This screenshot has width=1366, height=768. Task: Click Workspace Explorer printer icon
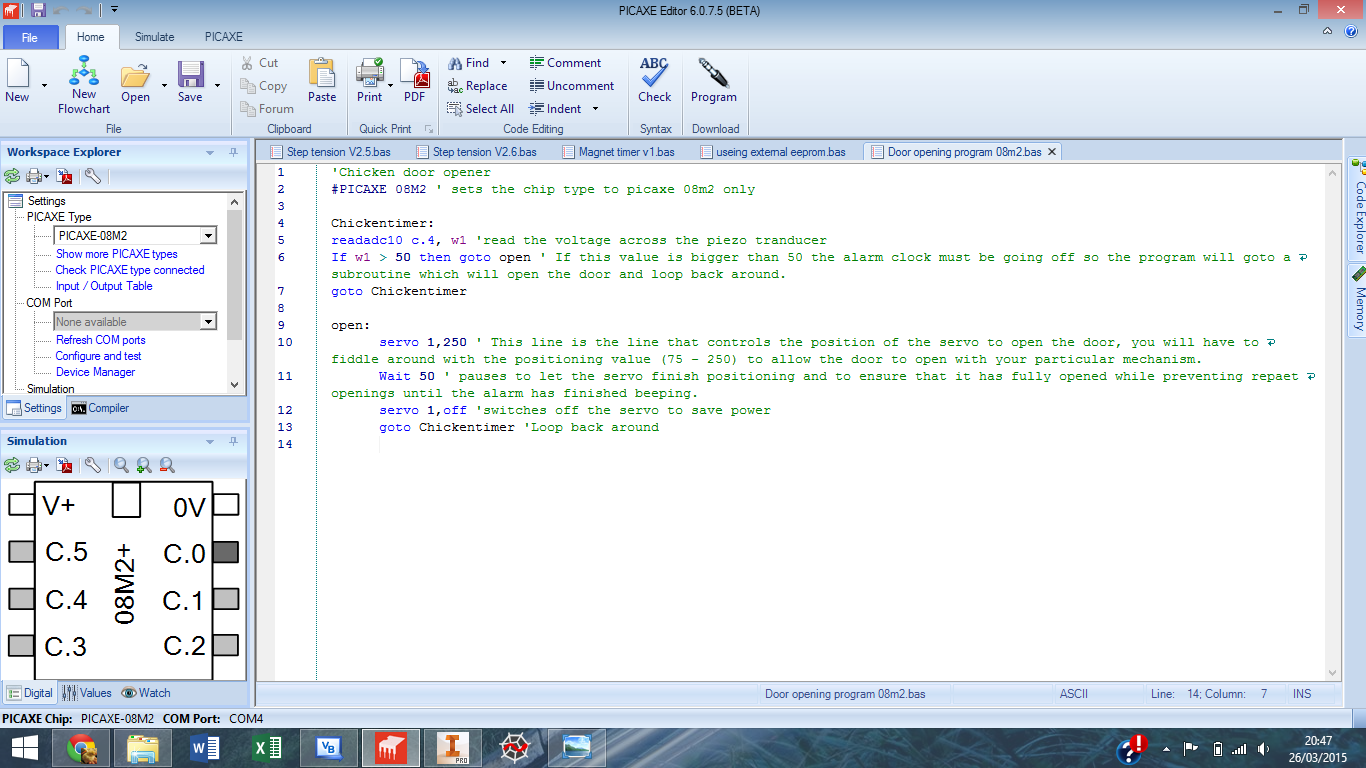click(34, 177)
